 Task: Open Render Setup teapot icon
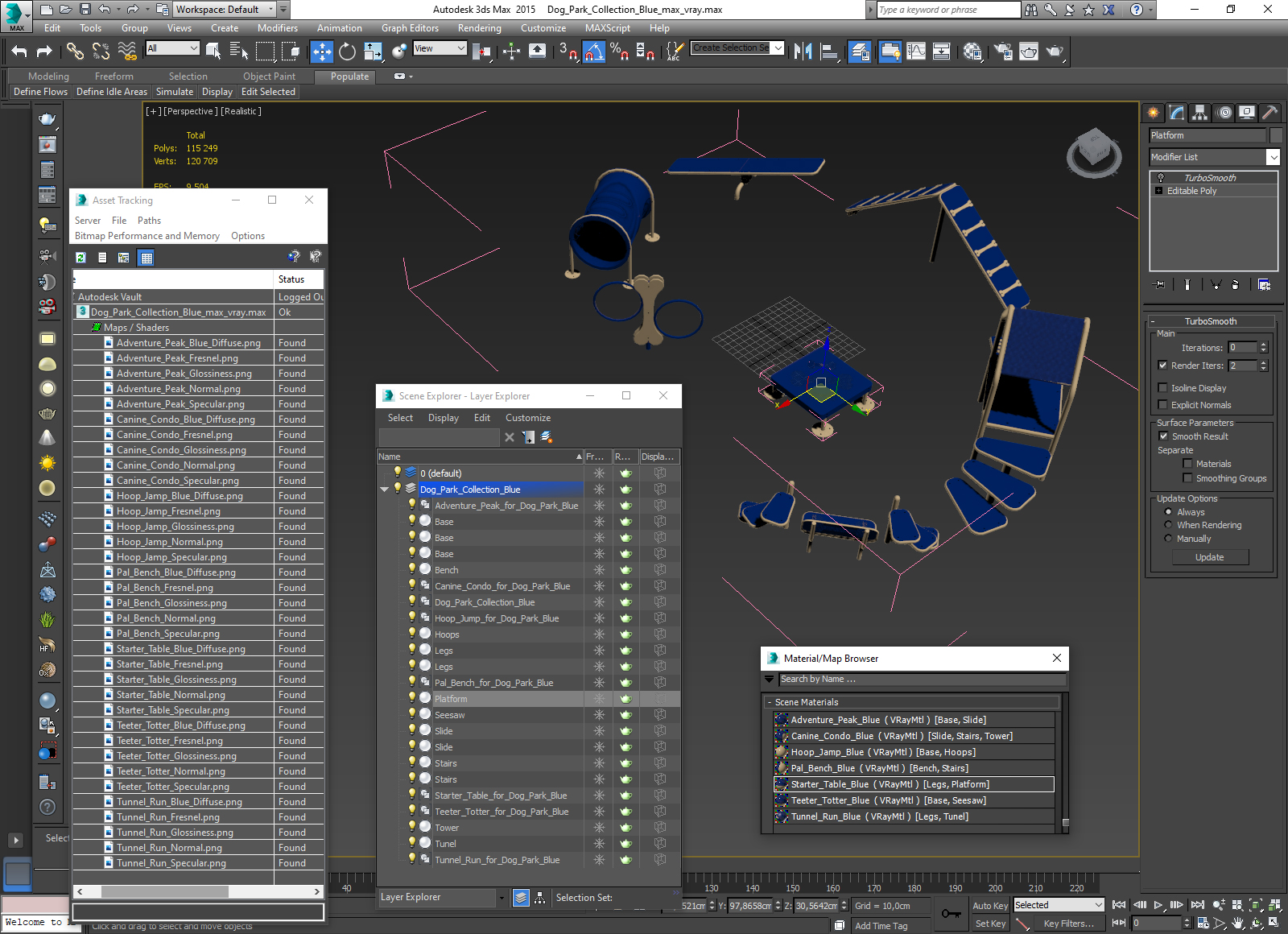pos(1003,52)
